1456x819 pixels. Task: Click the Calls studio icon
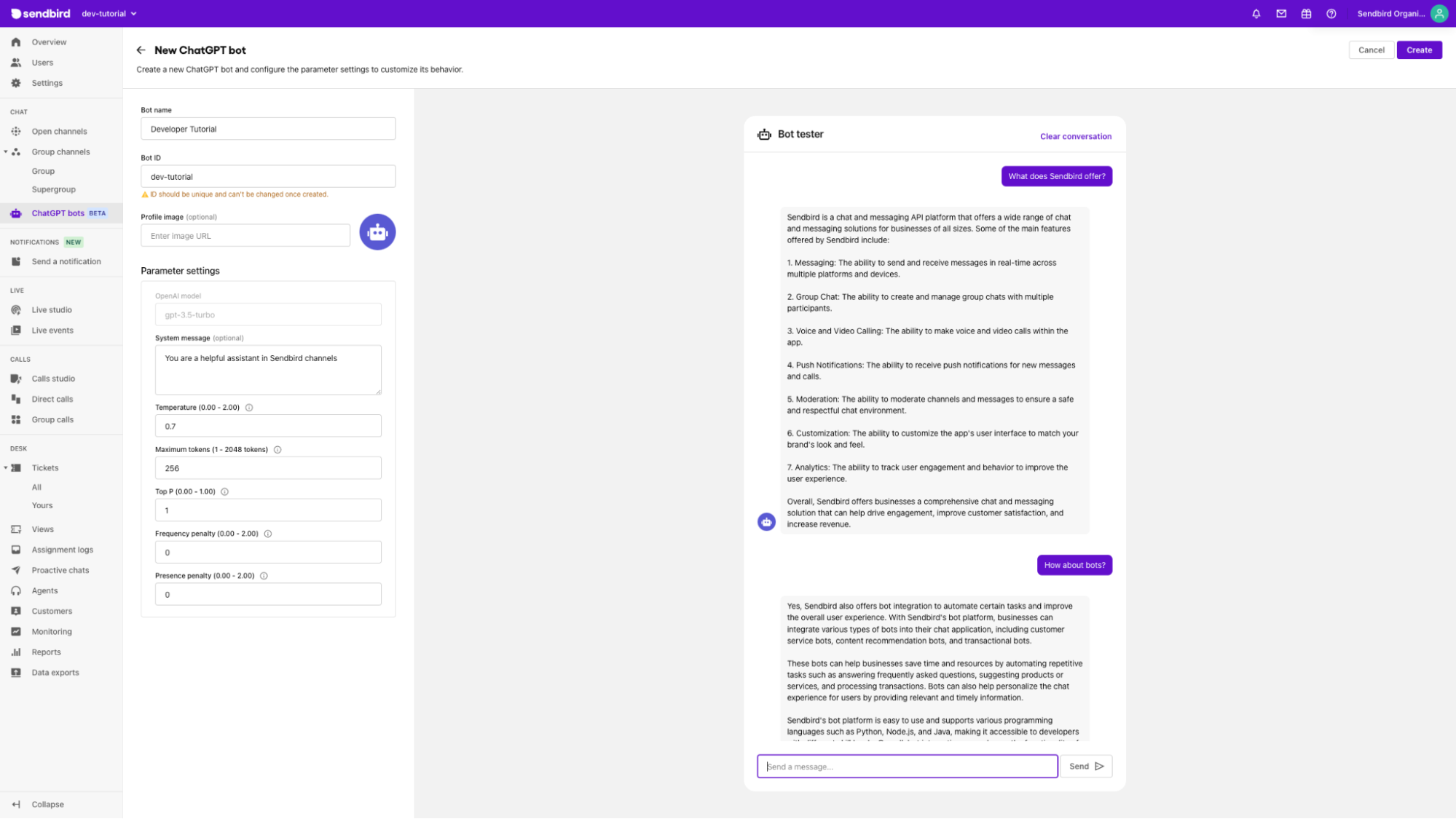point(16,379)
